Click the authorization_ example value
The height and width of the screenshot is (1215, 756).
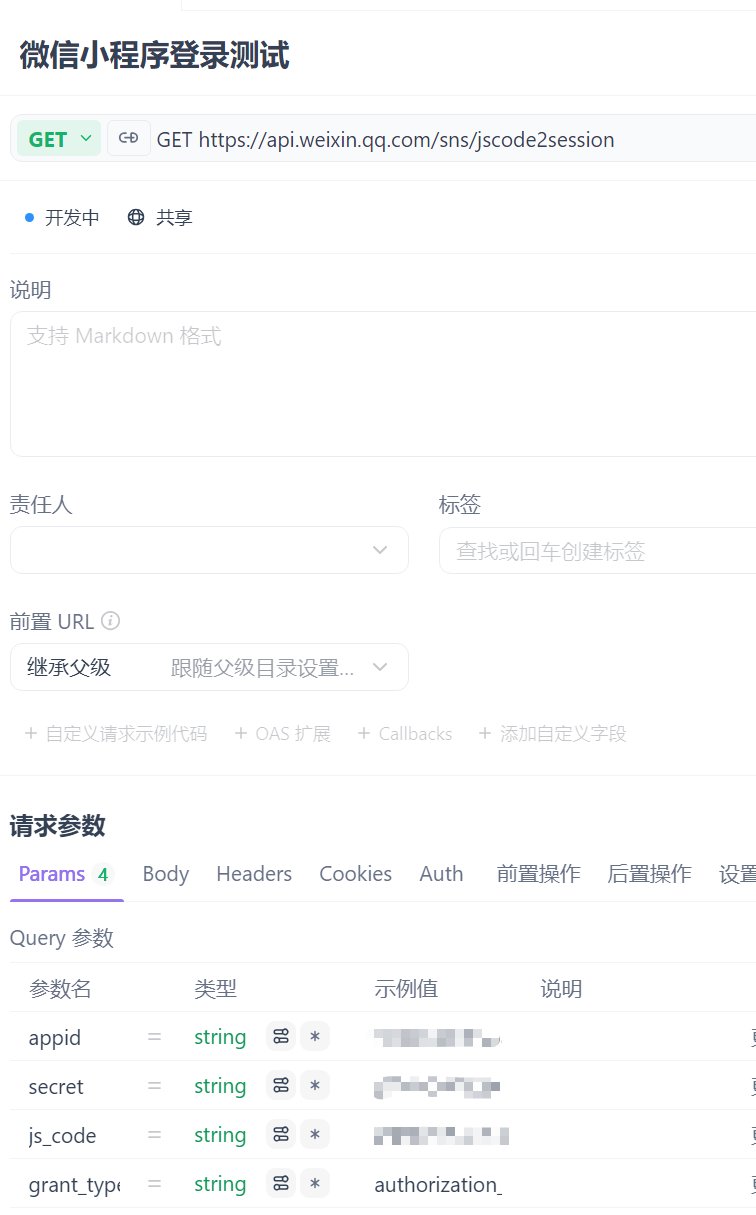pos(437,1184)
